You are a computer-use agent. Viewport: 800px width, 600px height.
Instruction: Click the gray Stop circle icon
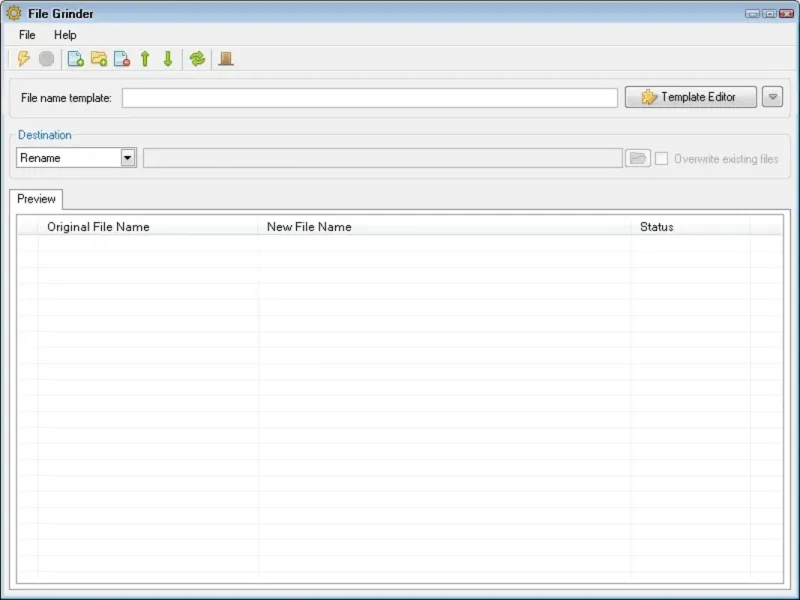click(46, 59)
